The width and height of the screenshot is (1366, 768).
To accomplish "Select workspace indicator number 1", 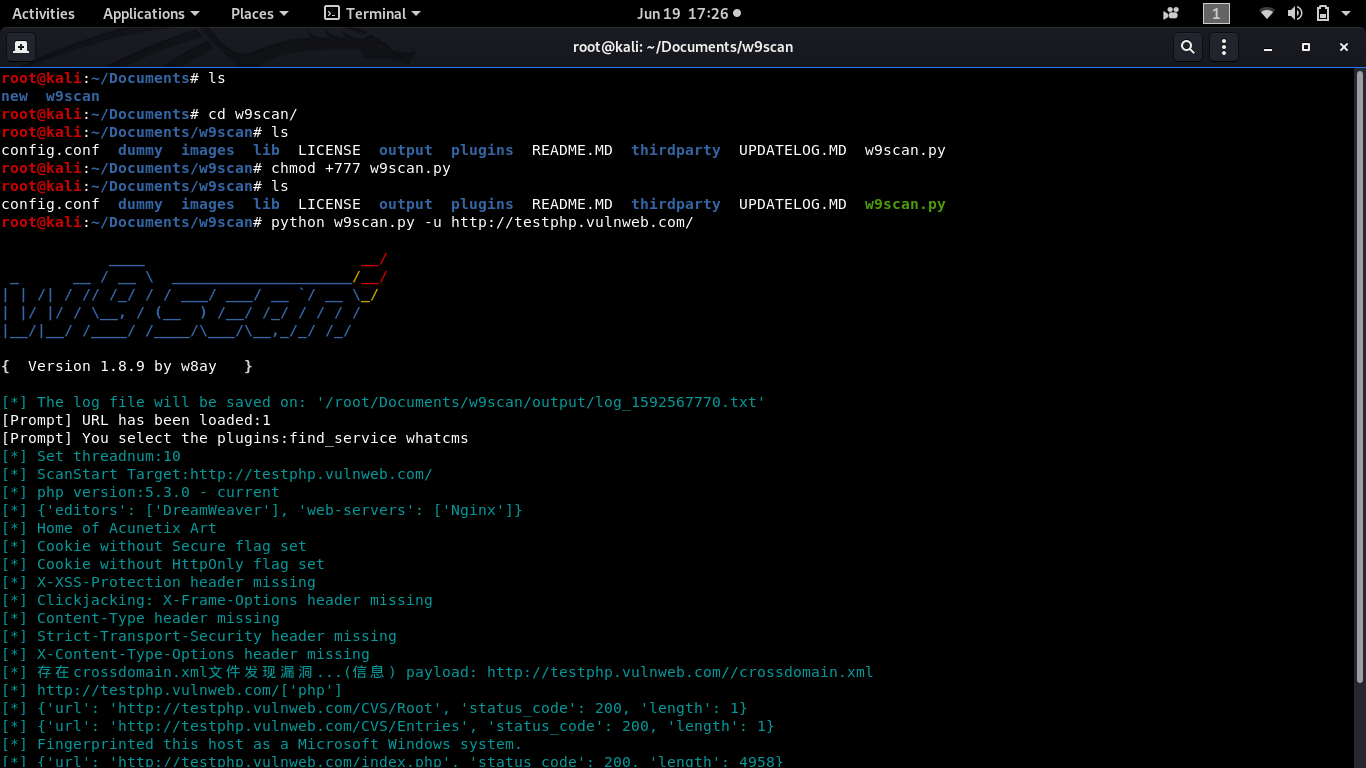I will click(x=1216, y=14).
